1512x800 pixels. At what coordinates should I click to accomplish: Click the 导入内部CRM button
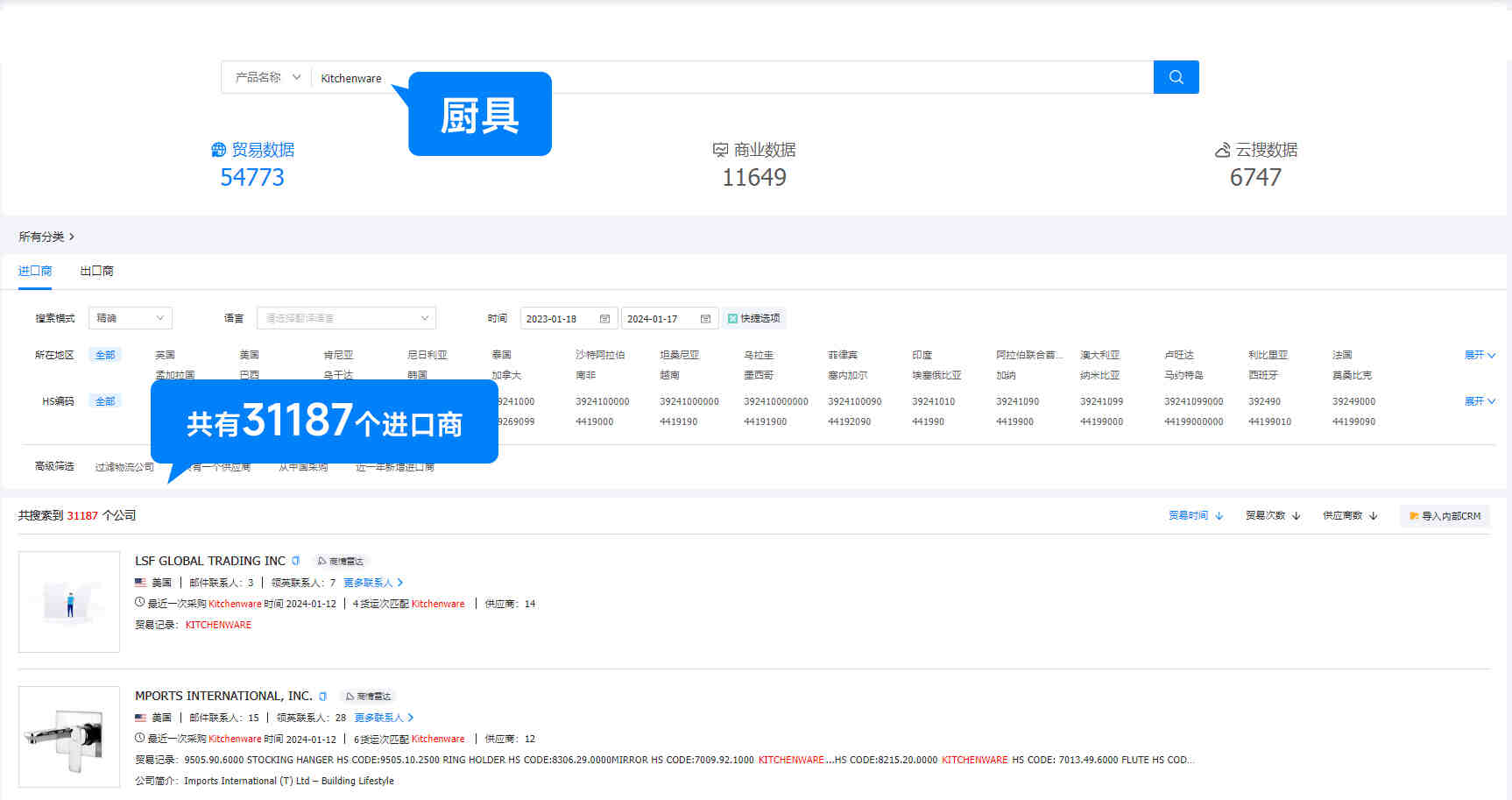click(x=1445, y=516)
